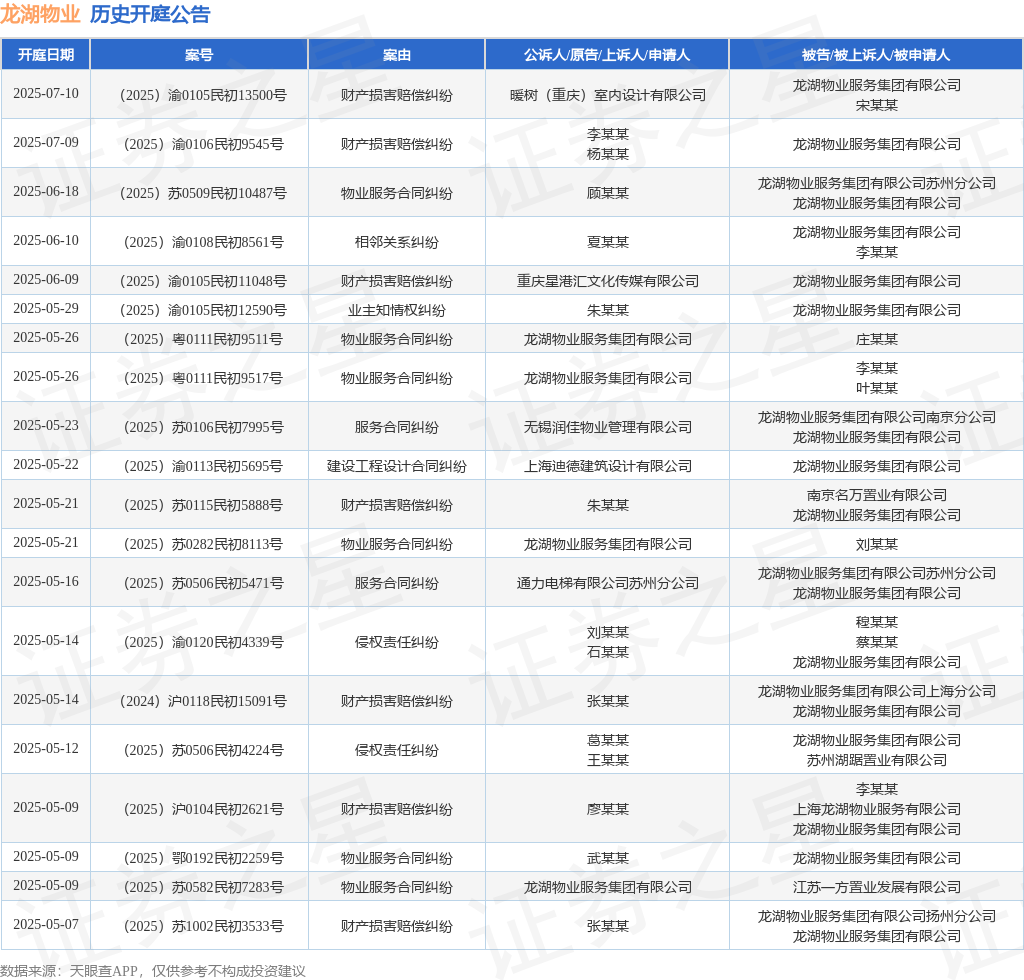Click plaintiff 武某某
Image resolution: width=1024 pixels, height=980 pixels.
coord(607,858)
